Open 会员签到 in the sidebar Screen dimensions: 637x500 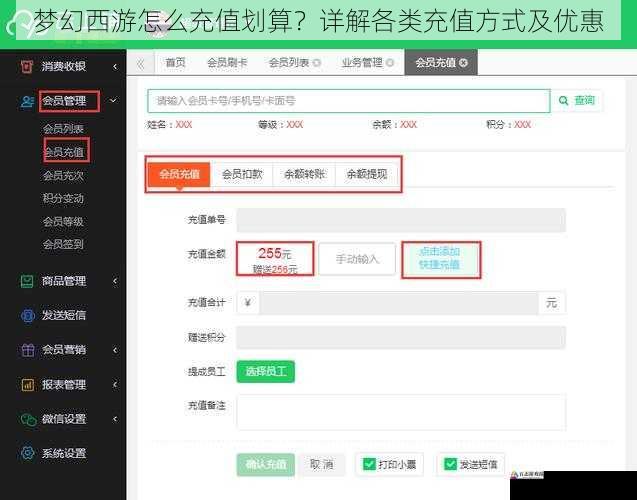click(63, 244)
